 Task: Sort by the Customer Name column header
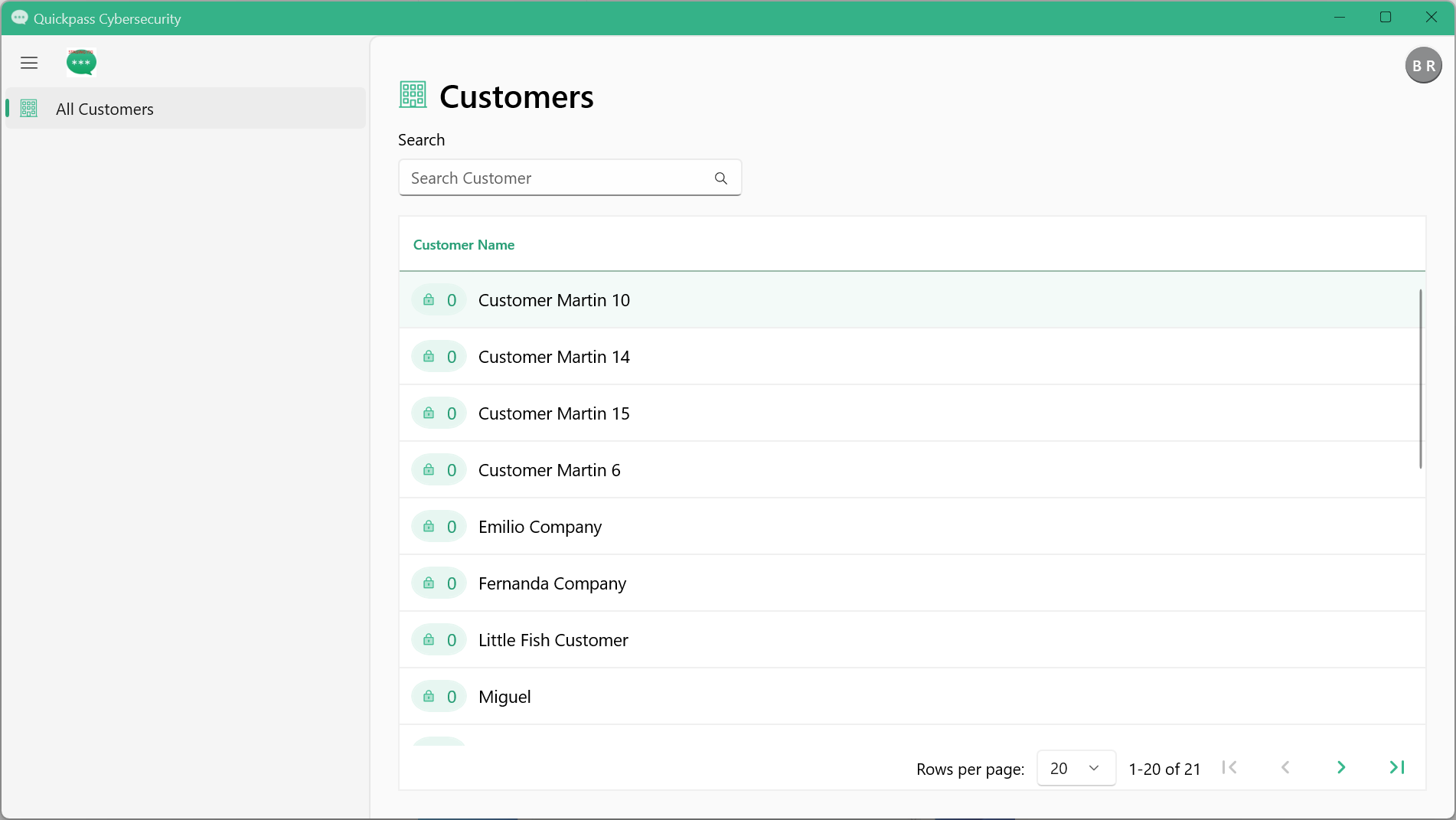coord(464,245)
